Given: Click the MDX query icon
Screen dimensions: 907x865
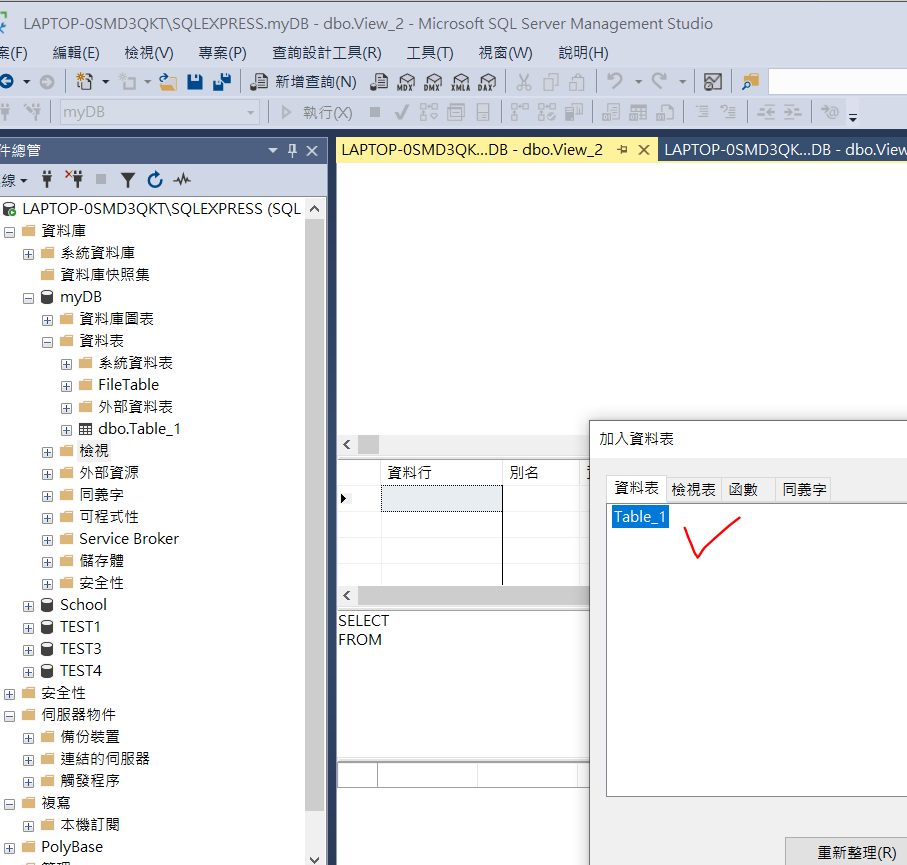Looking at the screenshot, I should (x=406, y=82).
